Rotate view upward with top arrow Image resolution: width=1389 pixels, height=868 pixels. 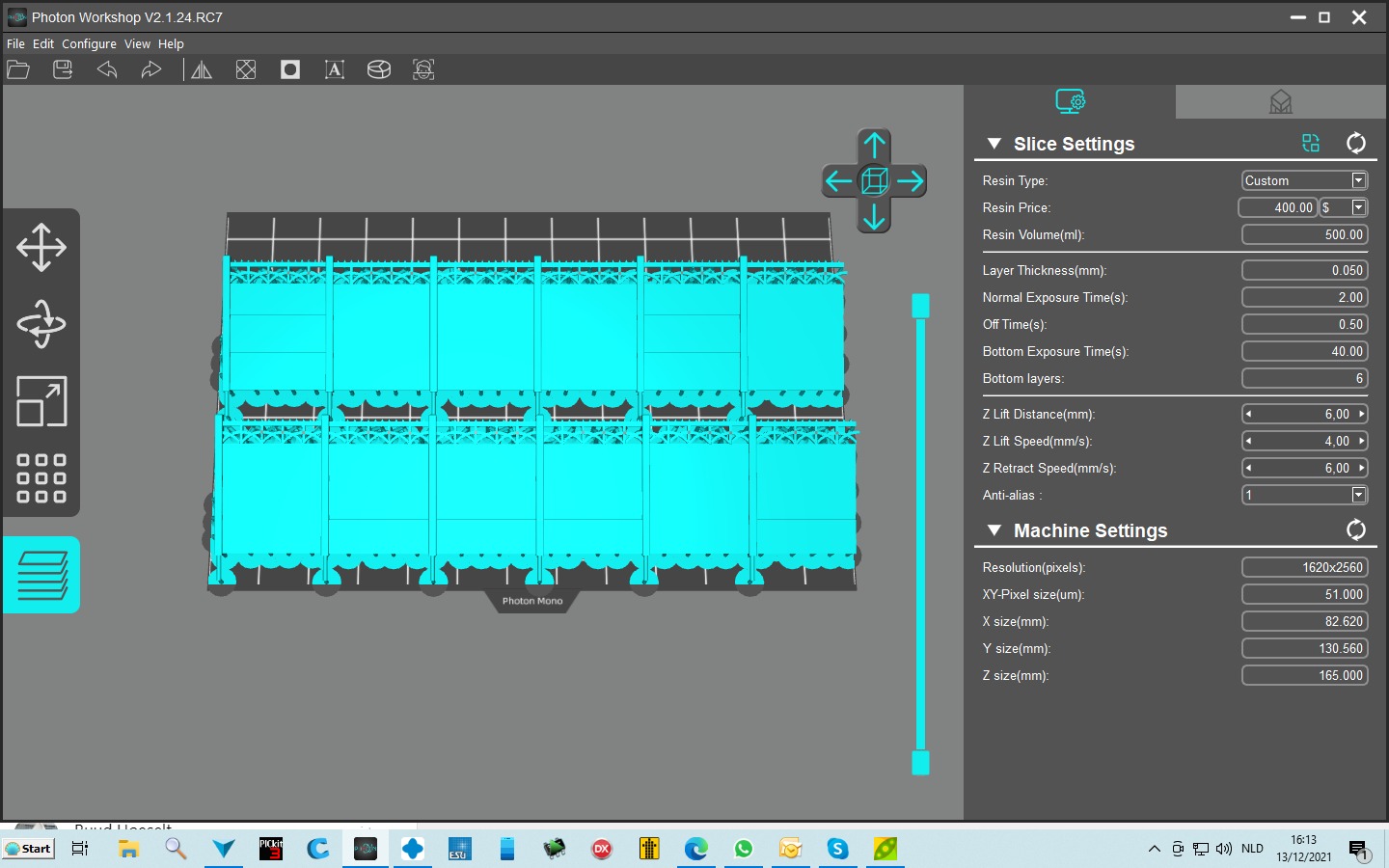click(x=874, y=146)
